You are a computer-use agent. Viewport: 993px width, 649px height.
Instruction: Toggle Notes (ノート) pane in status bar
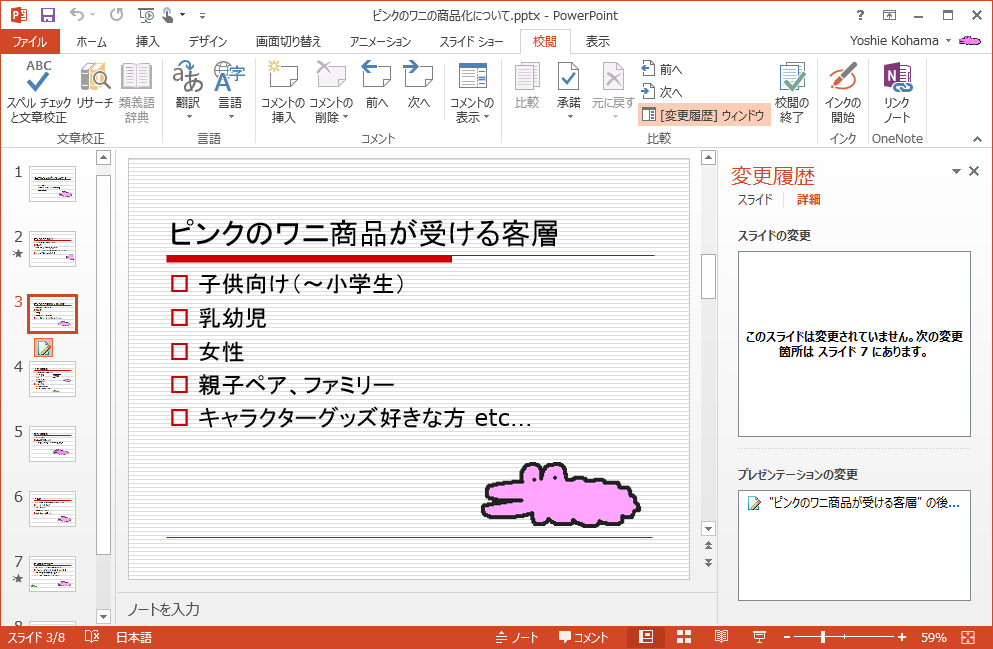pyautogui.click(x=517, y=637)
